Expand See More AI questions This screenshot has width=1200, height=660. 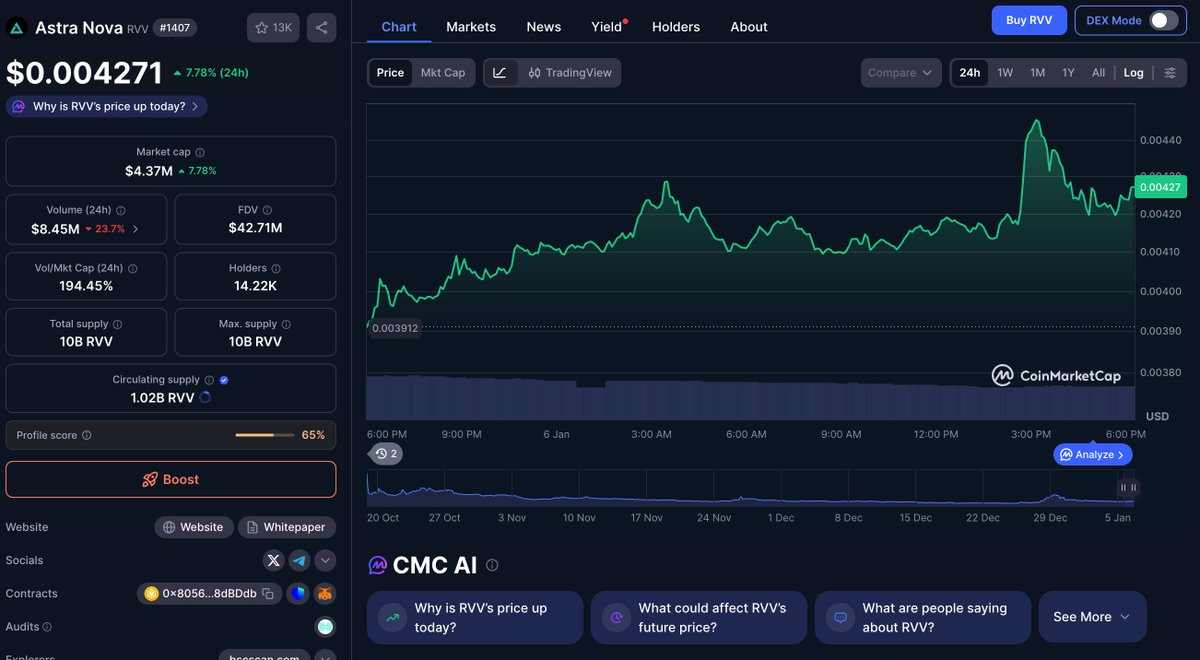[1092, 617]
